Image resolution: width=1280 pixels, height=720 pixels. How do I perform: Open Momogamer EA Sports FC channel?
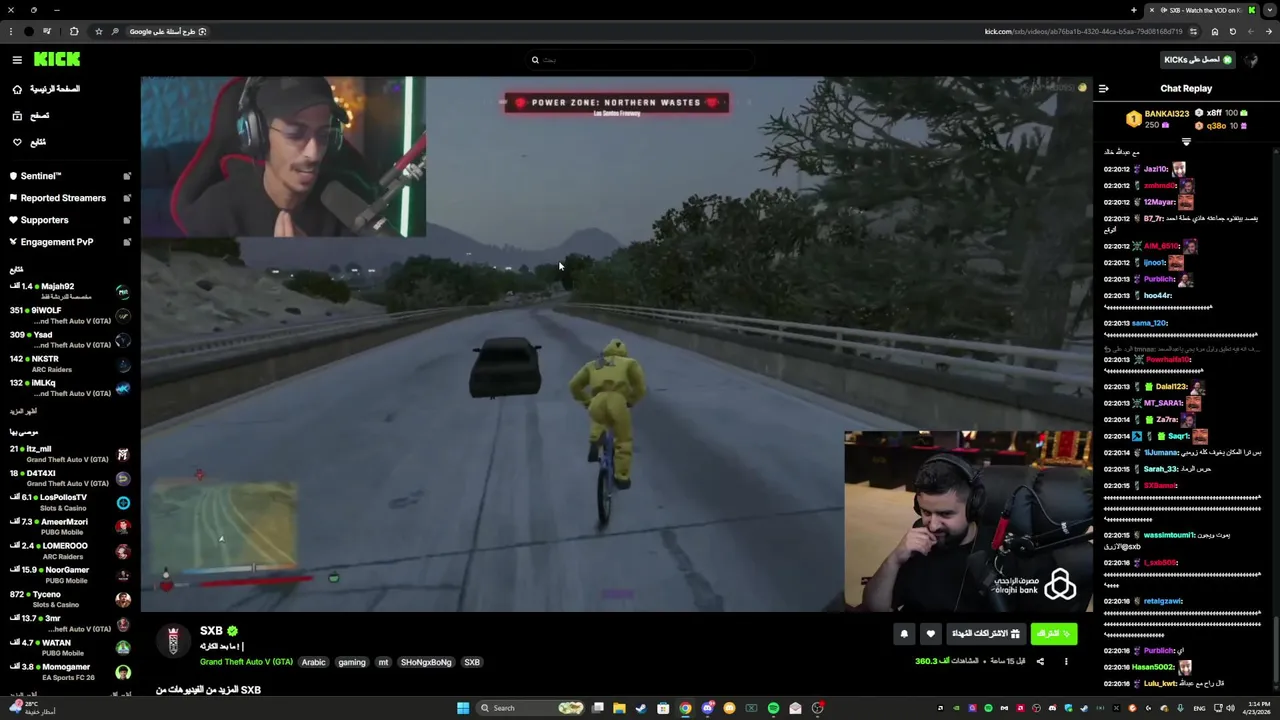tap(70, 672)
